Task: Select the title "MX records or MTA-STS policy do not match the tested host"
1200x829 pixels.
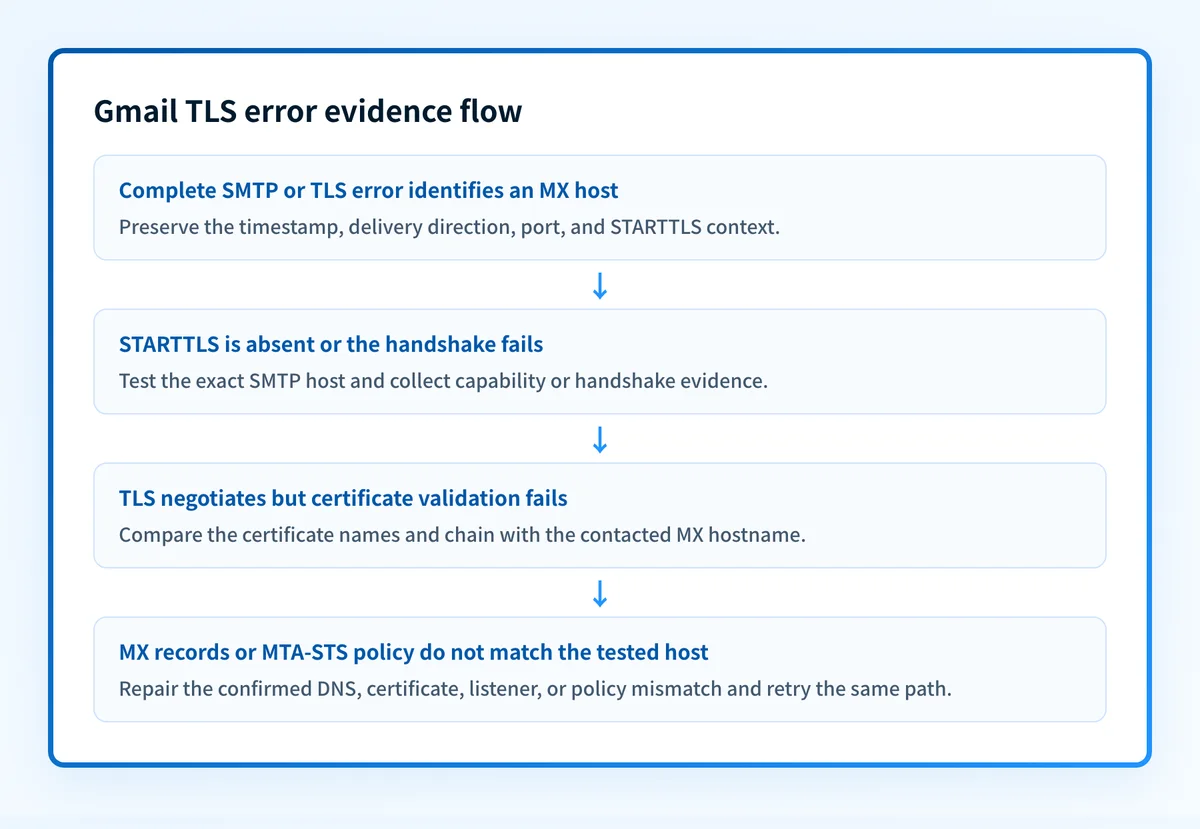Action: tap(414, 652)
